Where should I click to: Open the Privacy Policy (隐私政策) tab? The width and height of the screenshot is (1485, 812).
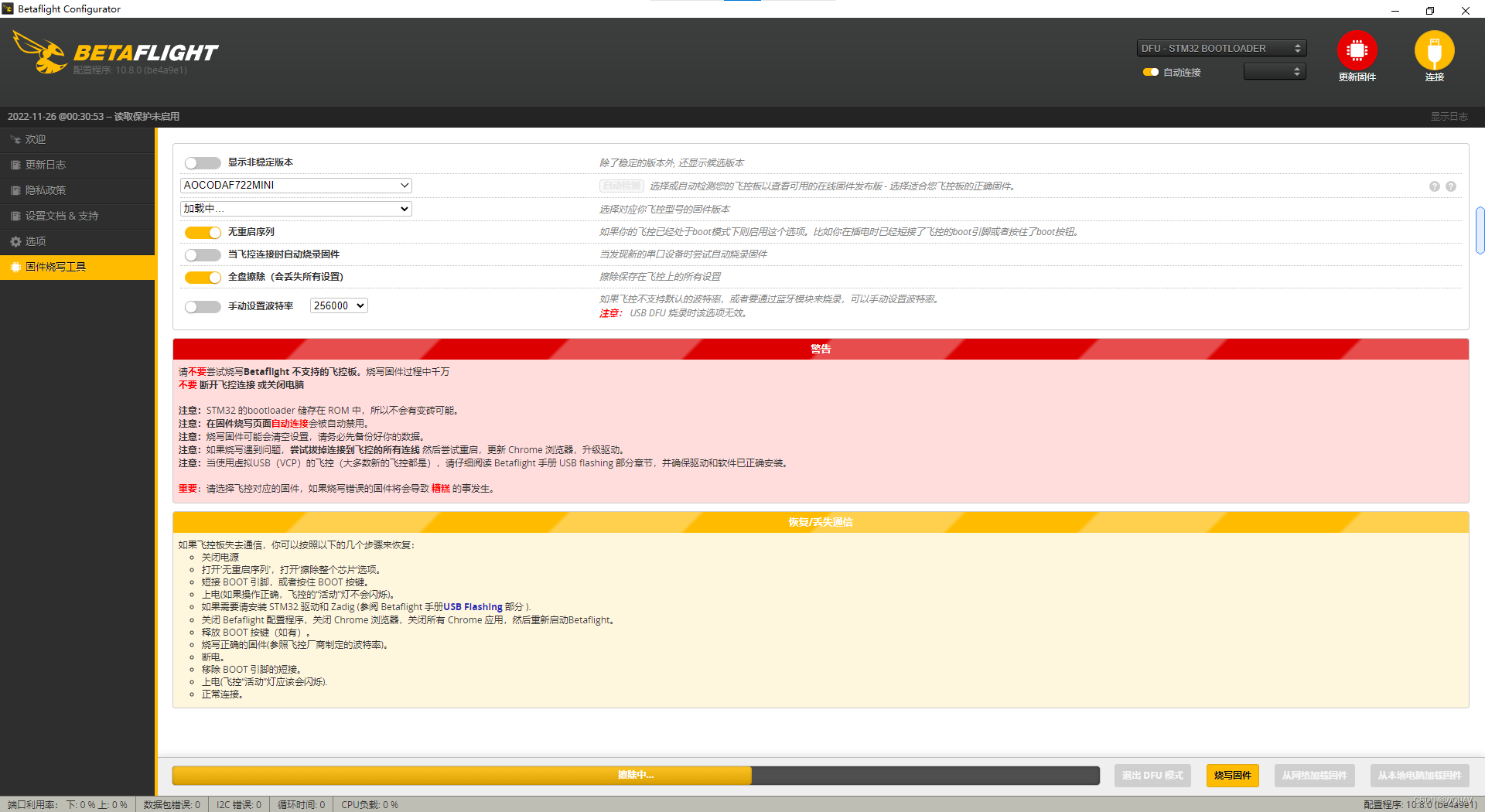click(x=77, y=190)
